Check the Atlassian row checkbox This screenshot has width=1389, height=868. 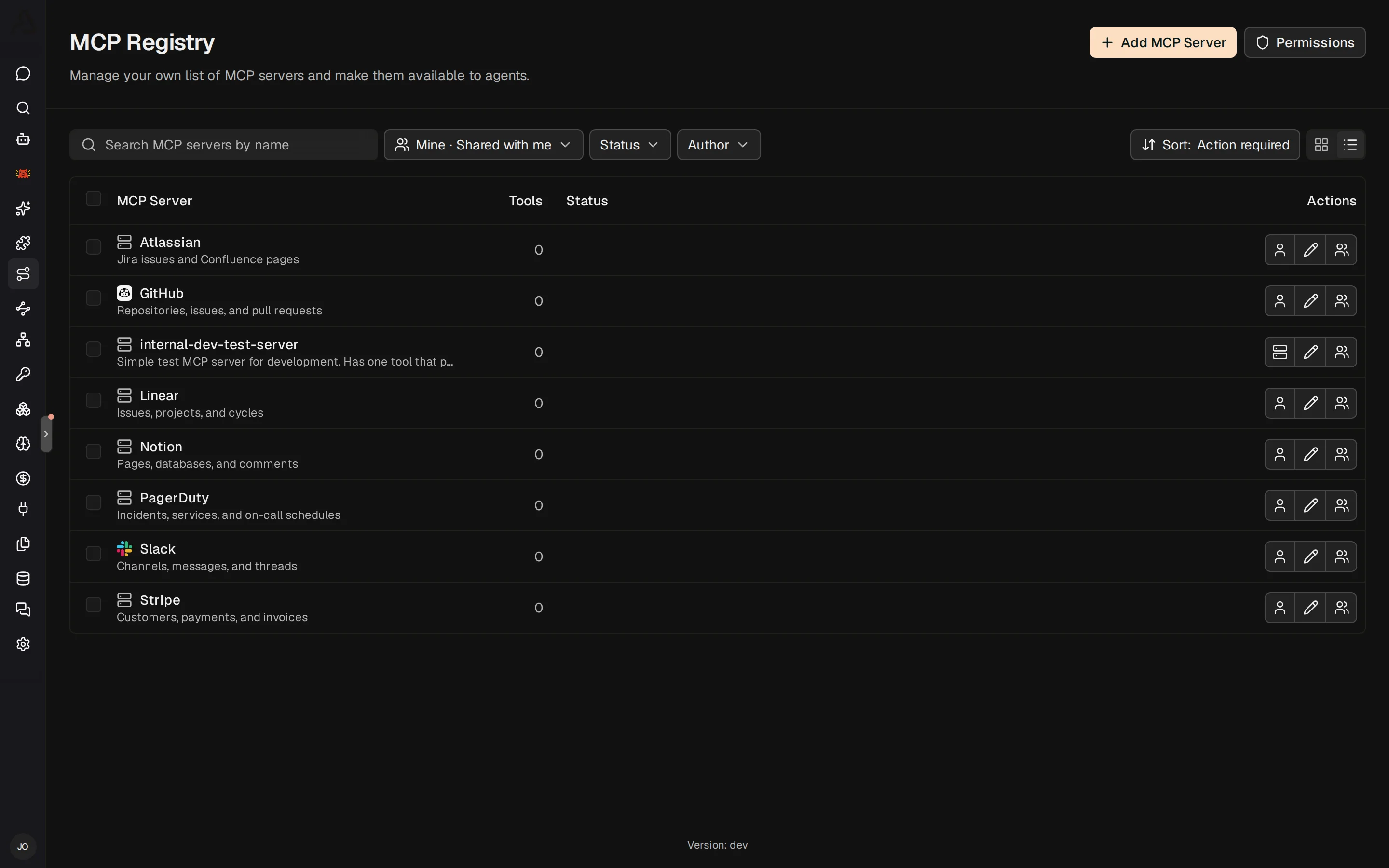point(94,247)
